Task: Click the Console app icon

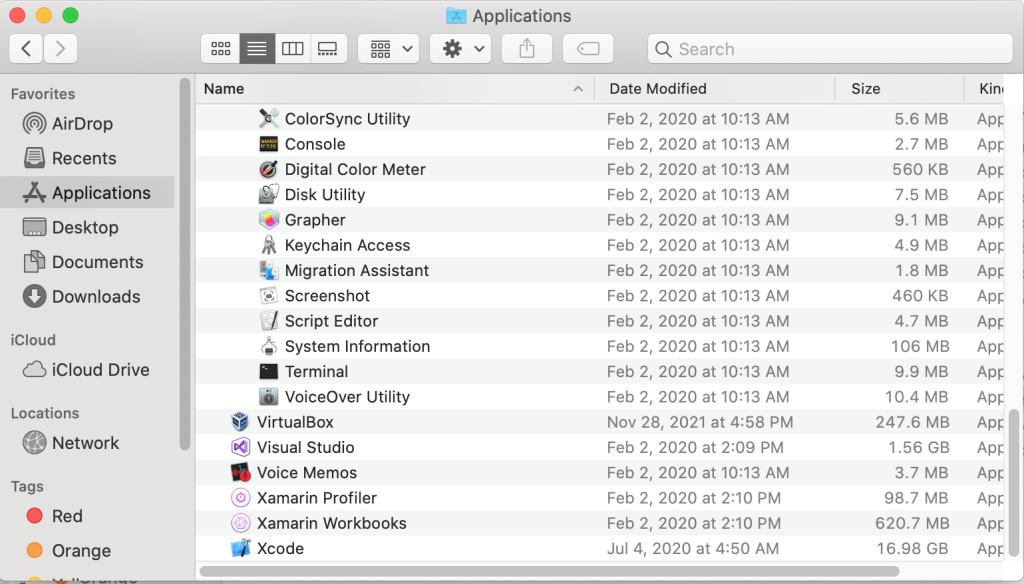Action: 268,144
